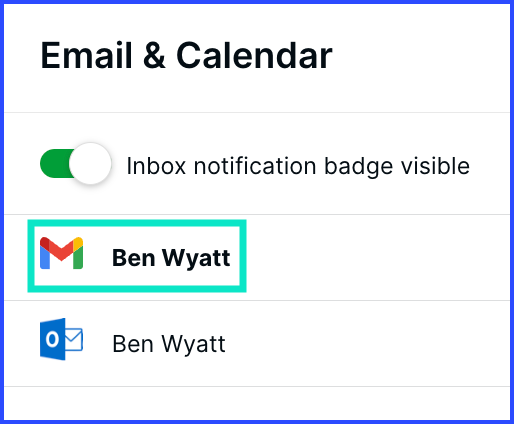Click the blue O square of Outlook logo
Screen dimensions: 514x424
coord(52,339)
